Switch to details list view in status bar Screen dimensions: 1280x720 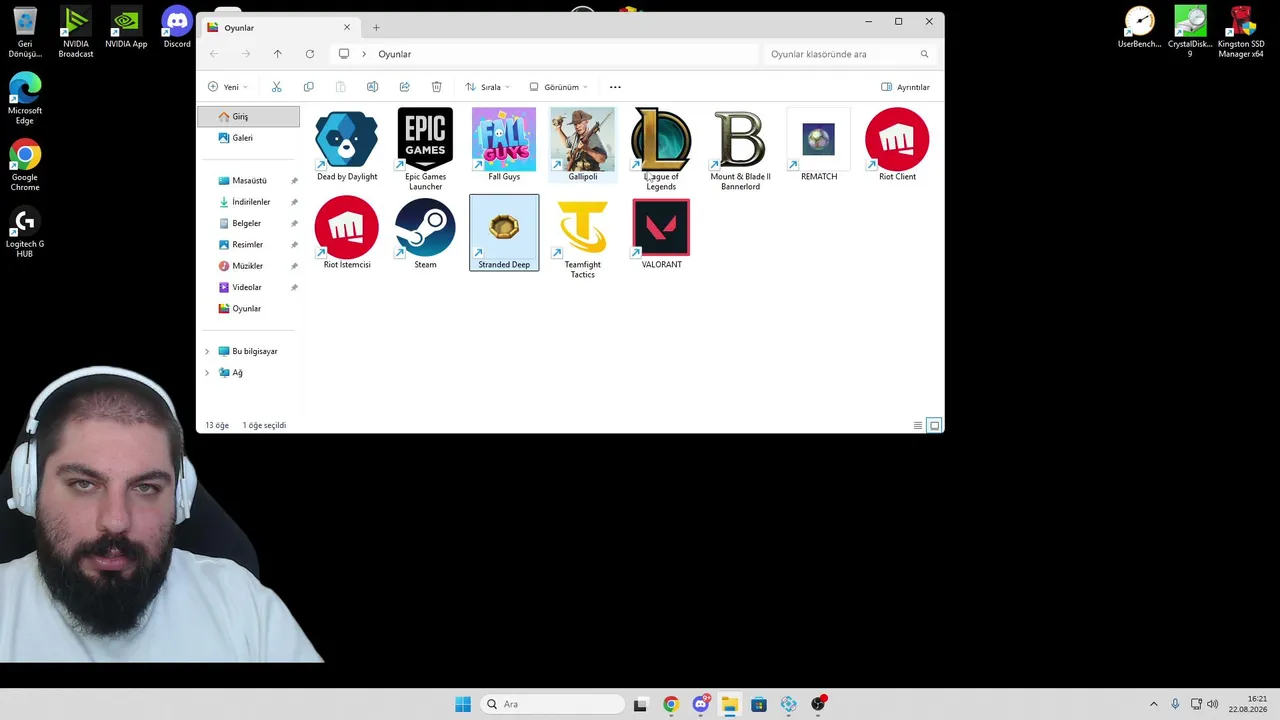(918, 426)
